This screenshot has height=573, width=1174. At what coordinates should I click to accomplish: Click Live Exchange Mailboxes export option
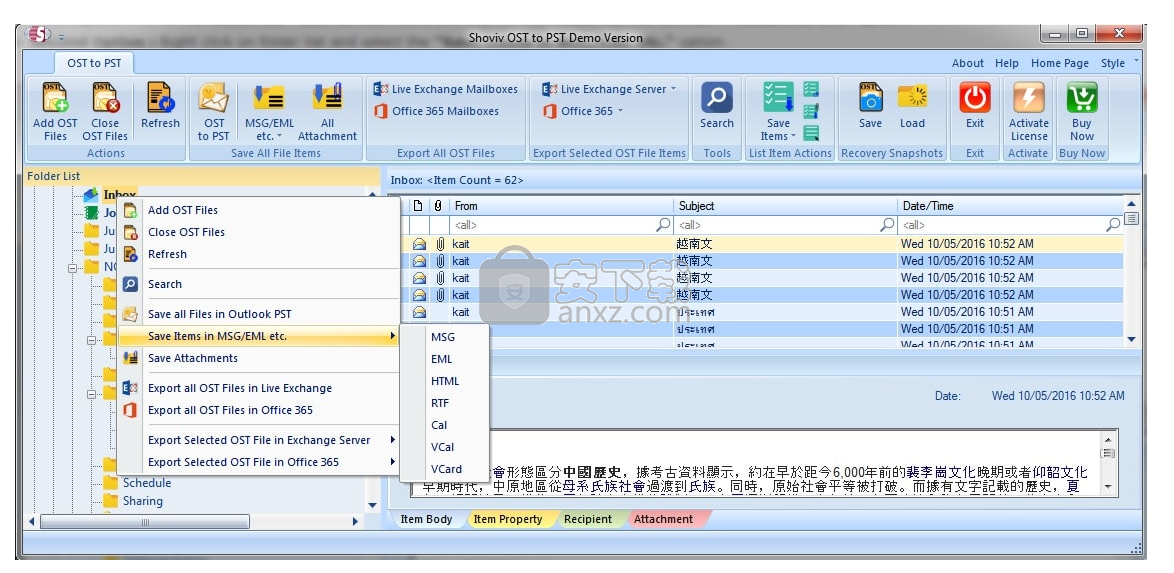[x=445, y=89]
